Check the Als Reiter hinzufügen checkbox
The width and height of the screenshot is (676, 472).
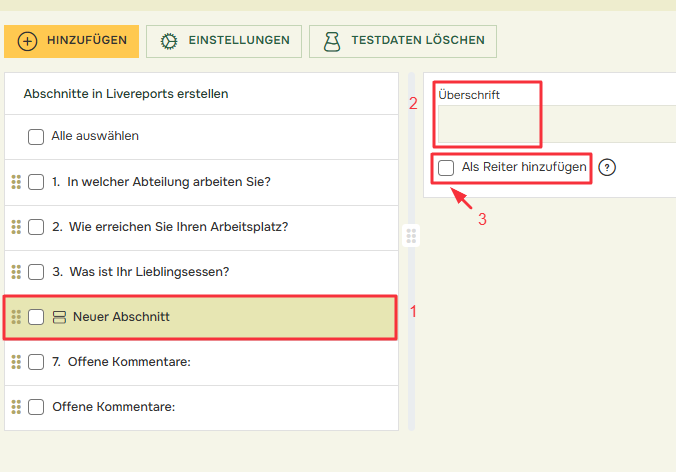pyautogui.click(x=446, y=168)
